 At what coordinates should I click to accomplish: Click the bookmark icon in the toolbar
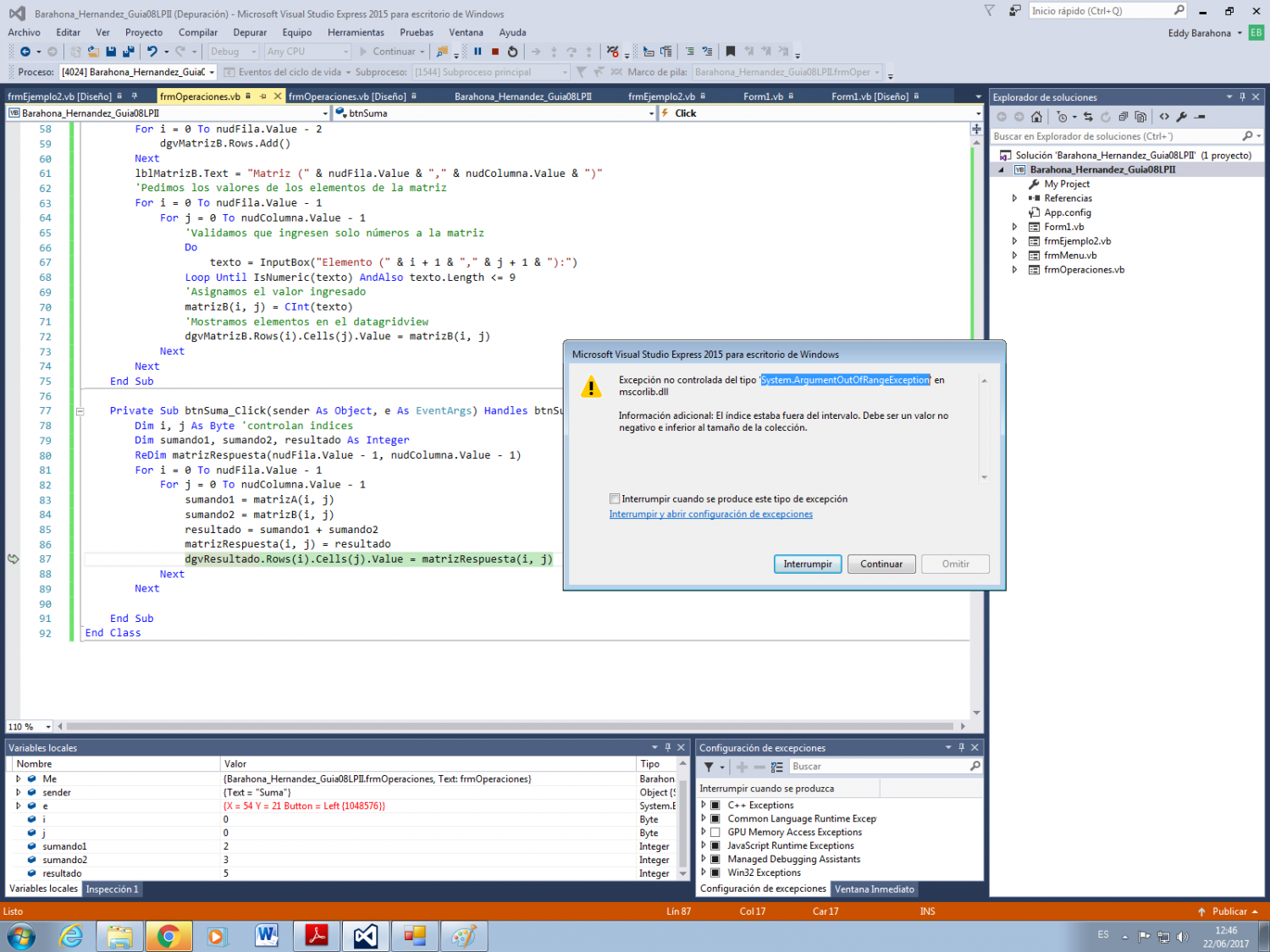pyautogui.click(x=731, y=52)
